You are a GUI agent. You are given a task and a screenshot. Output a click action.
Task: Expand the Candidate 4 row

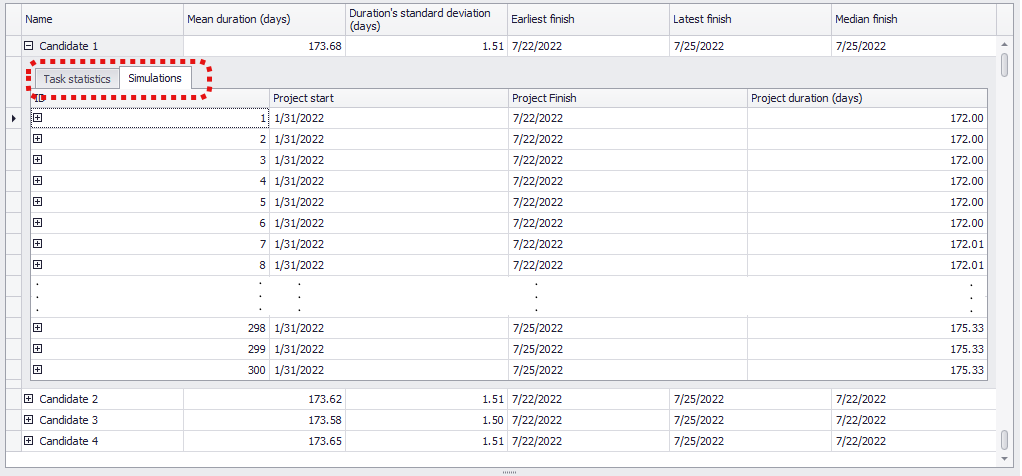point(28,441)
